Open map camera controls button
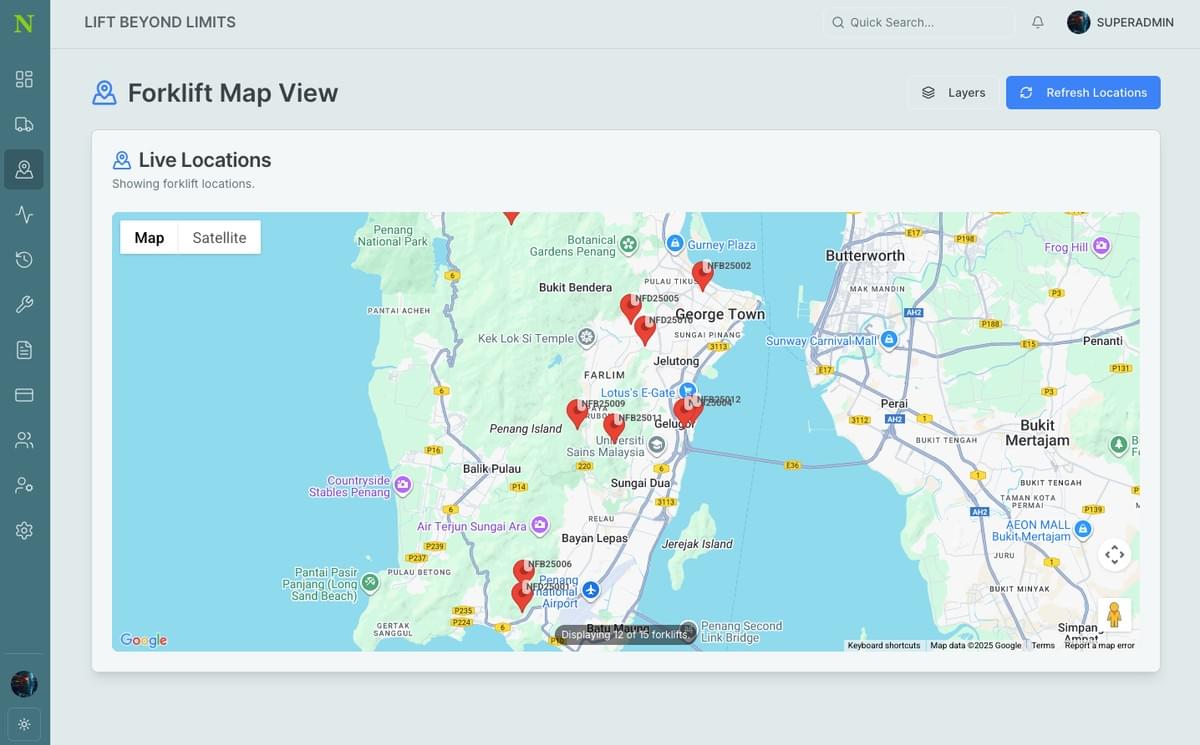Image resolution: width=1200 pixels, height=745 pixels. click(1114, 554)
